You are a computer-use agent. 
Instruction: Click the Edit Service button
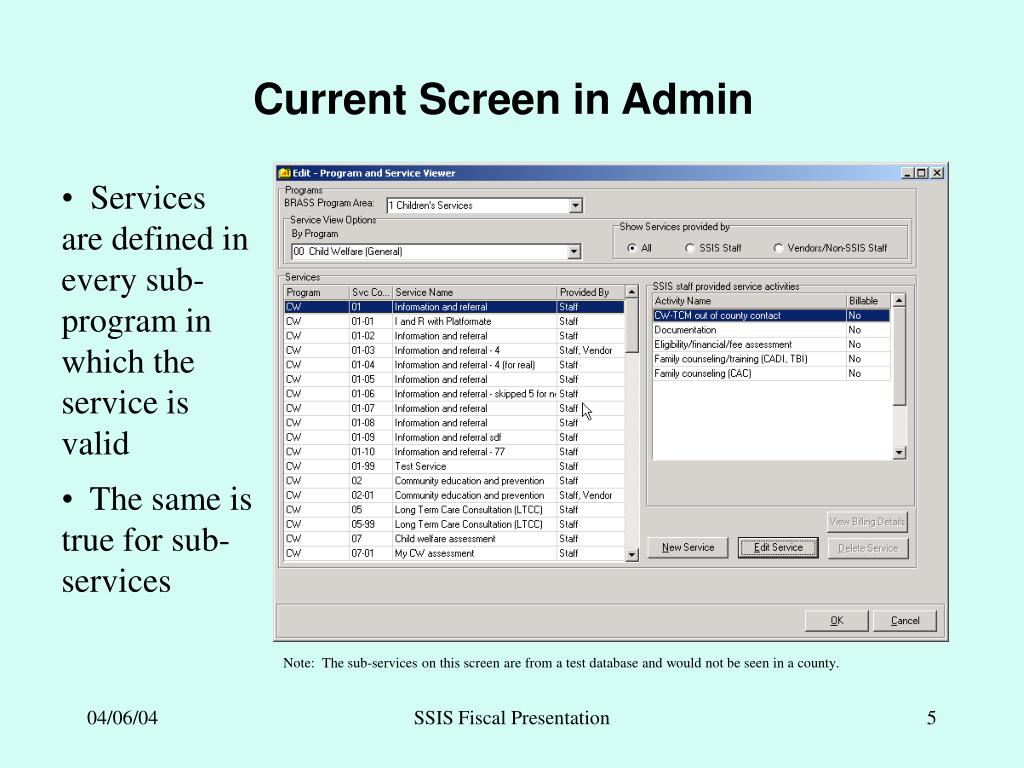click(778, 547)
